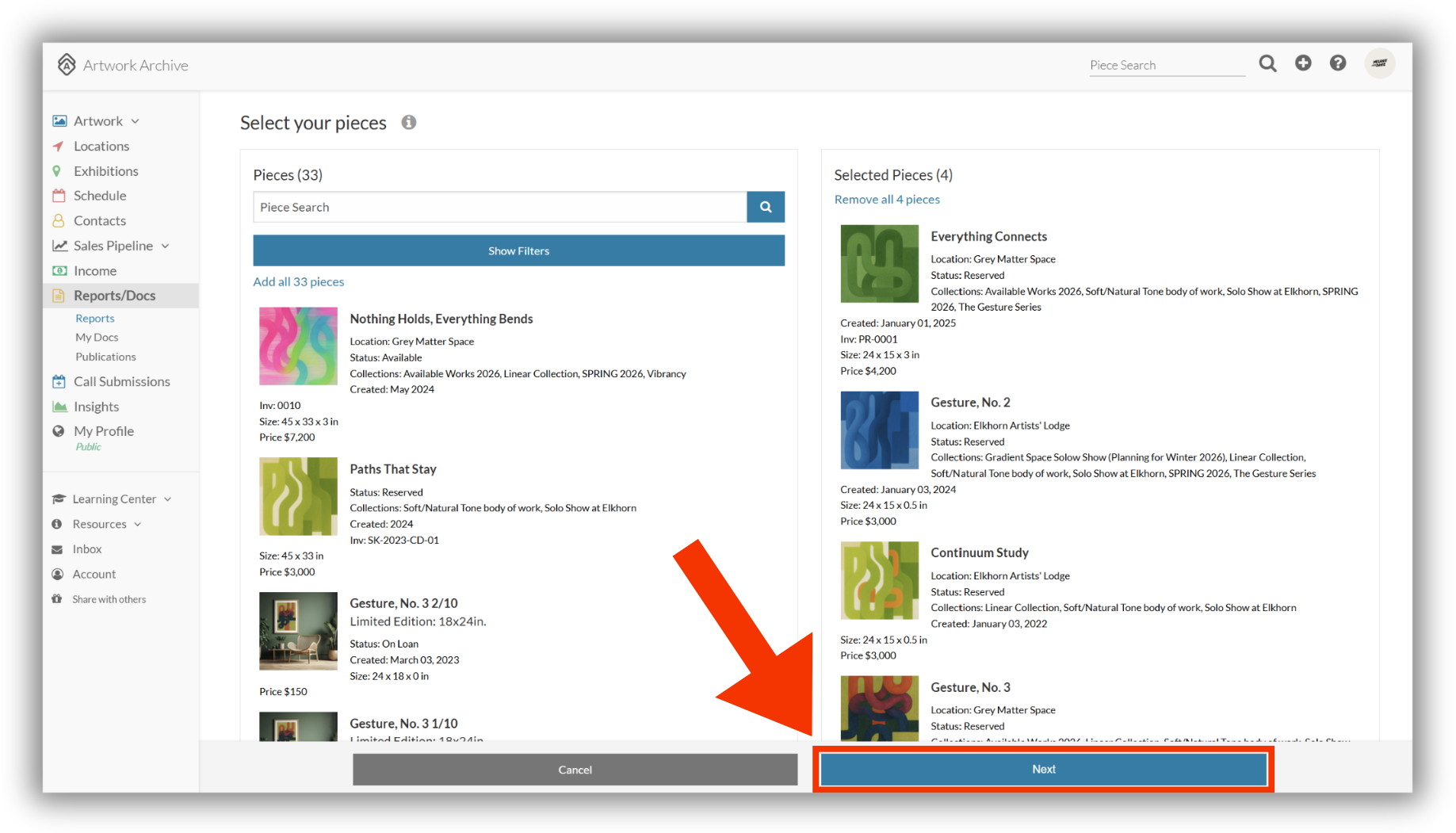Select the Nothing Holds, Everything Bends thumbnail

pyautogui.click(x=298, y=346)
